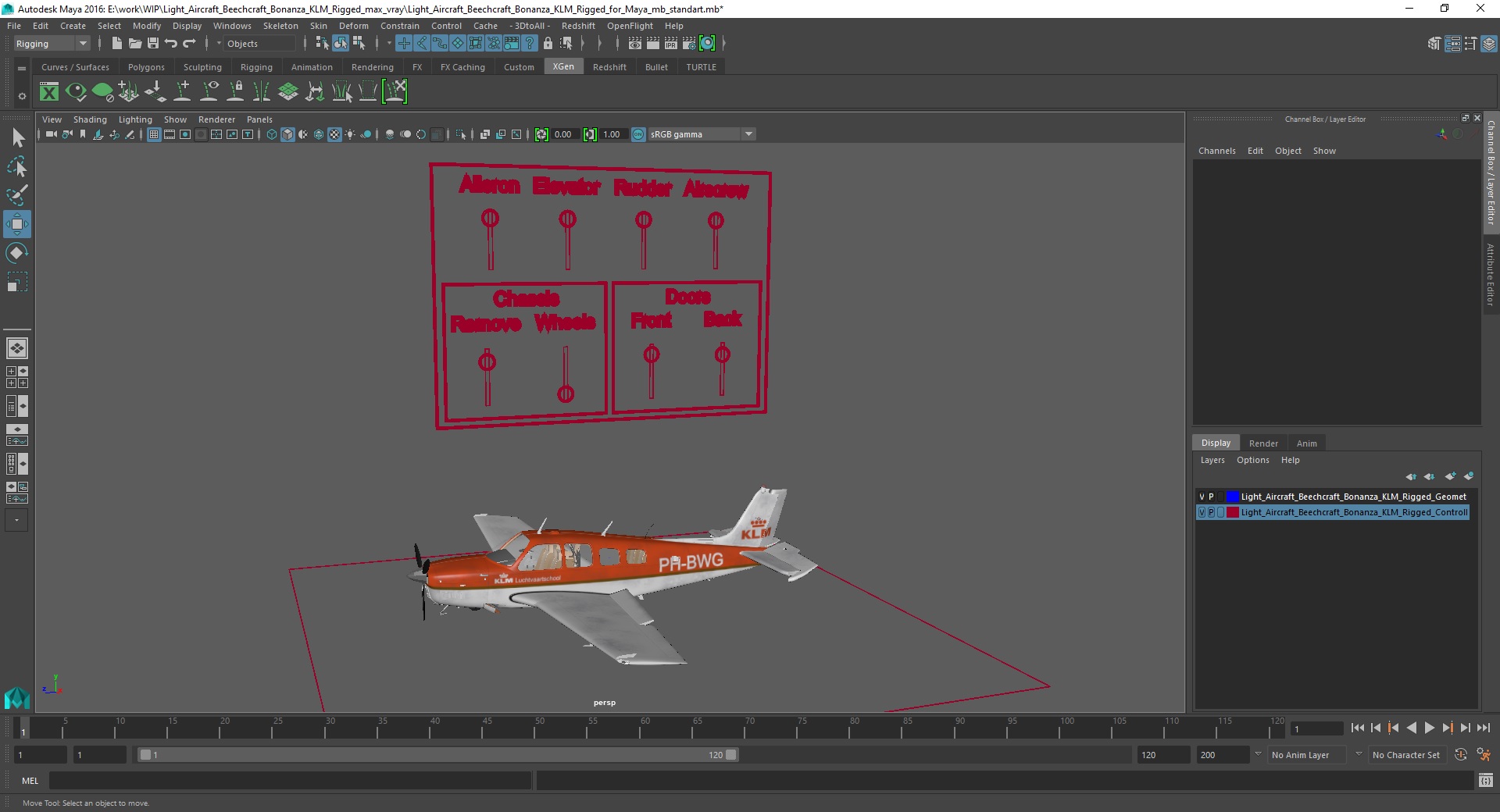Open the sRGB gamma color space dropdown
The width and height of the screenshot is (1500, 812).
coord(702,134)
